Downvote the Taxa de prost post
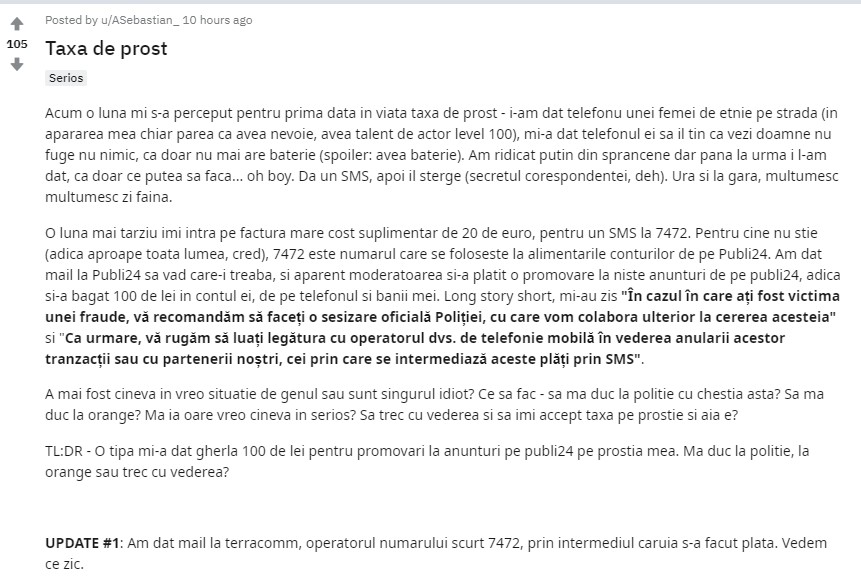The image size is (861, 582). pyautogui.click(x=17, y=65)
